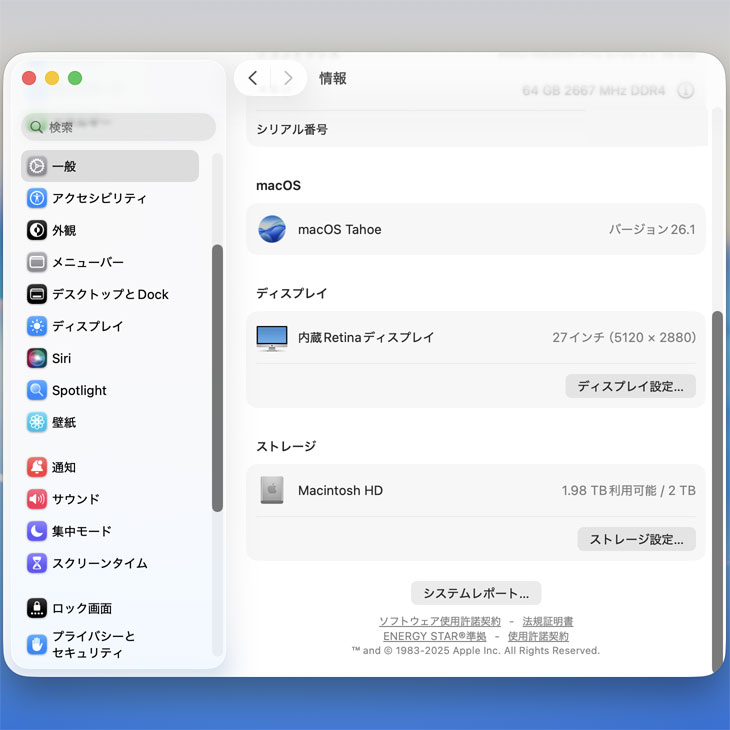730x730 pixels.
Task: Select the Wallpaper (壁紙) icon
Action: [x=37, y=422]
